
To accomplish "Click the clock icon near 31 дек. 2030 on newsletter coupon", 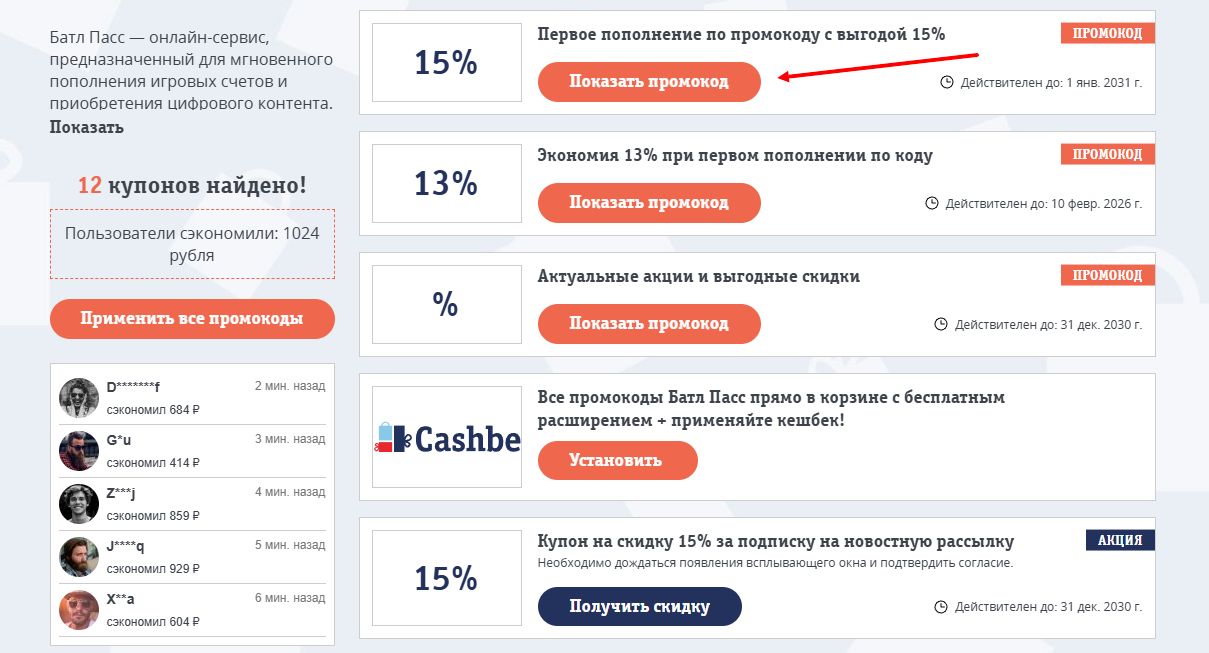I will tap(941, 605).
